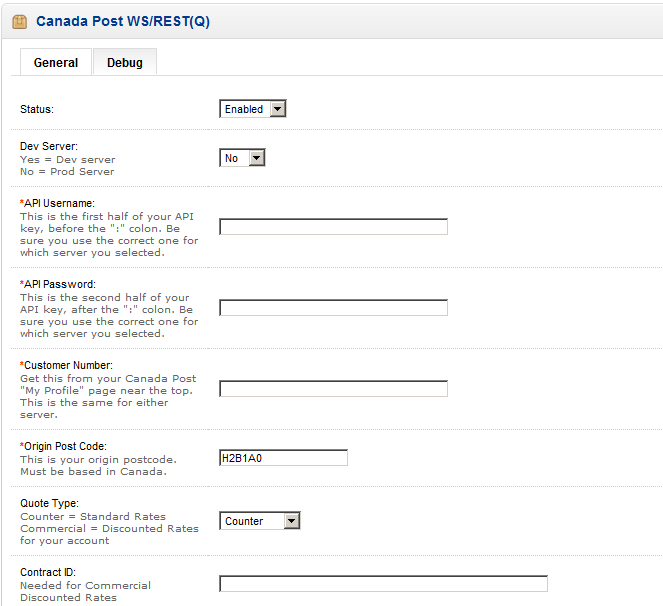The height and width of the screenshot is (606, 663).
Task: Switch to the General tab
Action: (56, 62)
